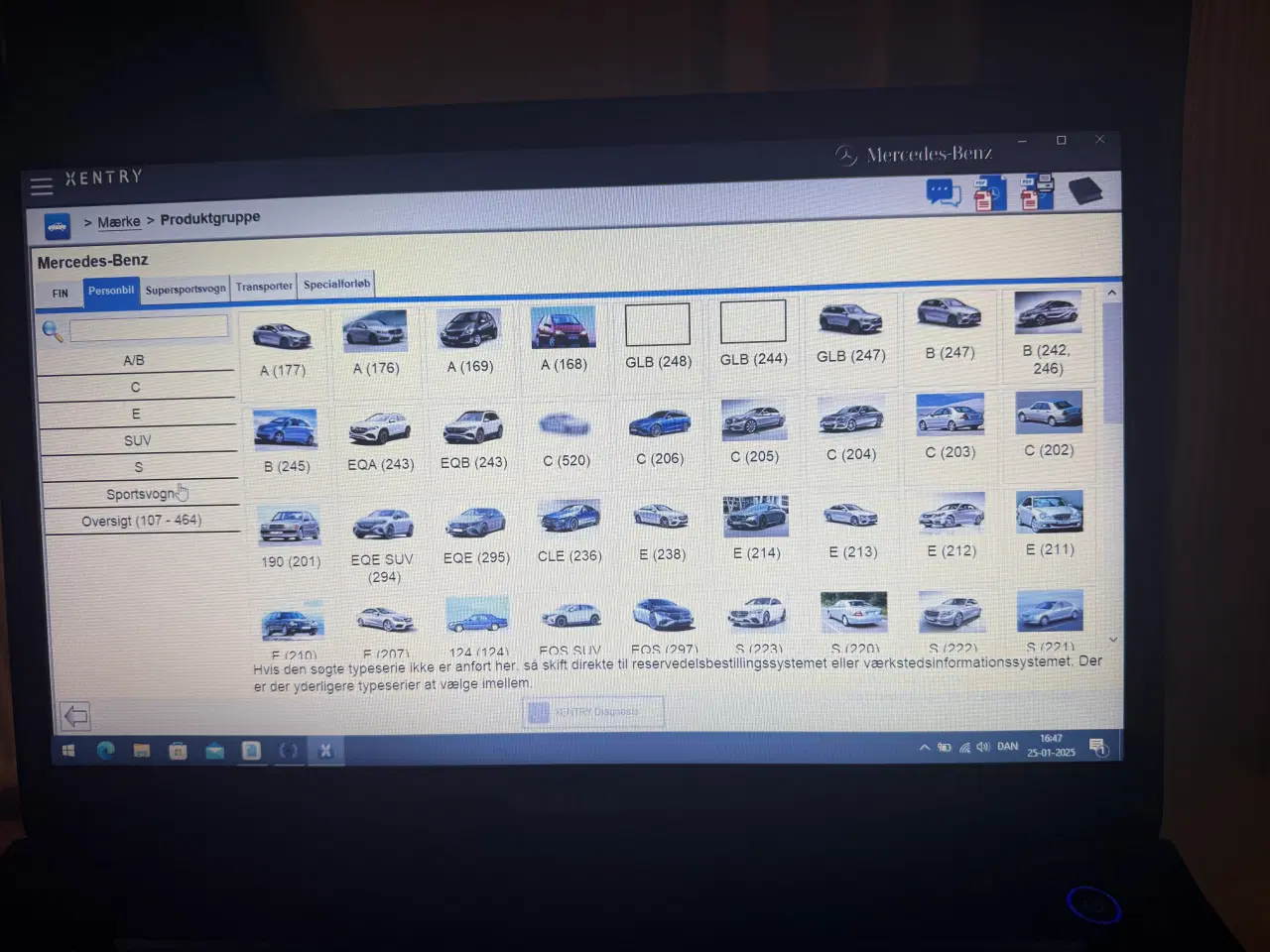Switch to the Personbil tab
This screenshot has width=1270, height=952.
point(110,292)
